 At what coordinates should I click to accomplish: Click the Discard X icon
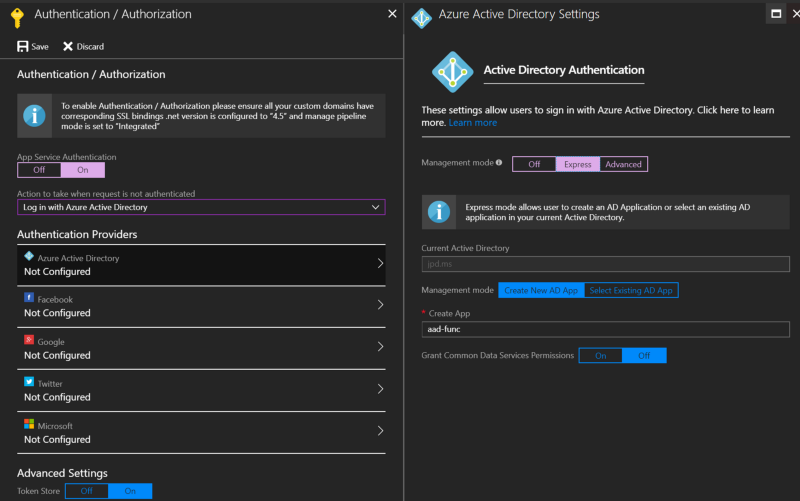point(67,46)
